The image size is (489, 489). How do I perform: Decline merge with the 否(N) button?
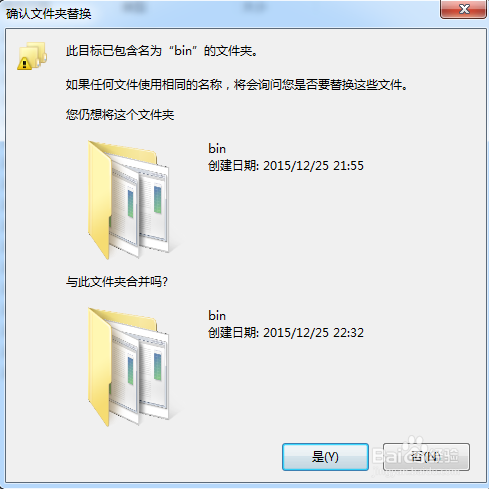(426, 457)
